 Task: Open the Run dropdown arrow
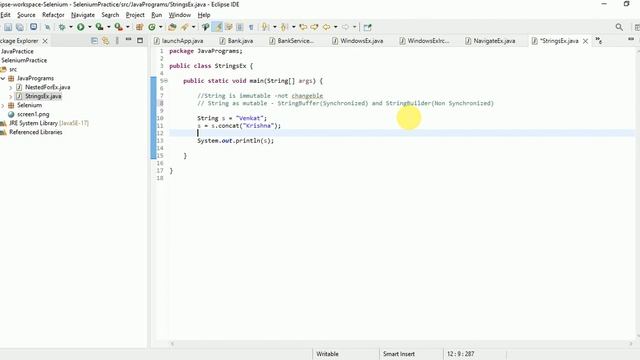click(x=90, y=27)
